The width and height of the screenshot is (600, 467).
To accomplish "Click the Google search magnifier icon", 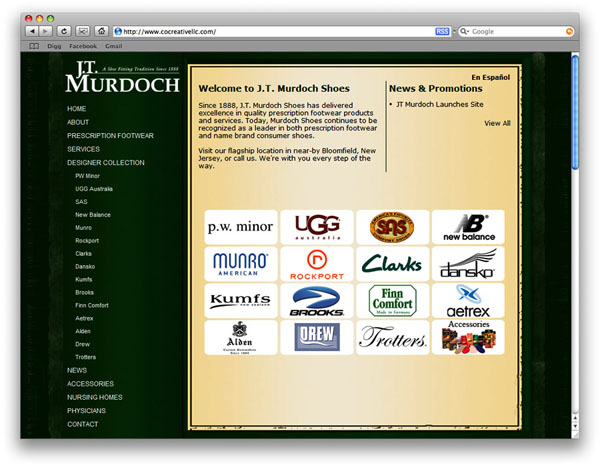I will tap(464, 31).
